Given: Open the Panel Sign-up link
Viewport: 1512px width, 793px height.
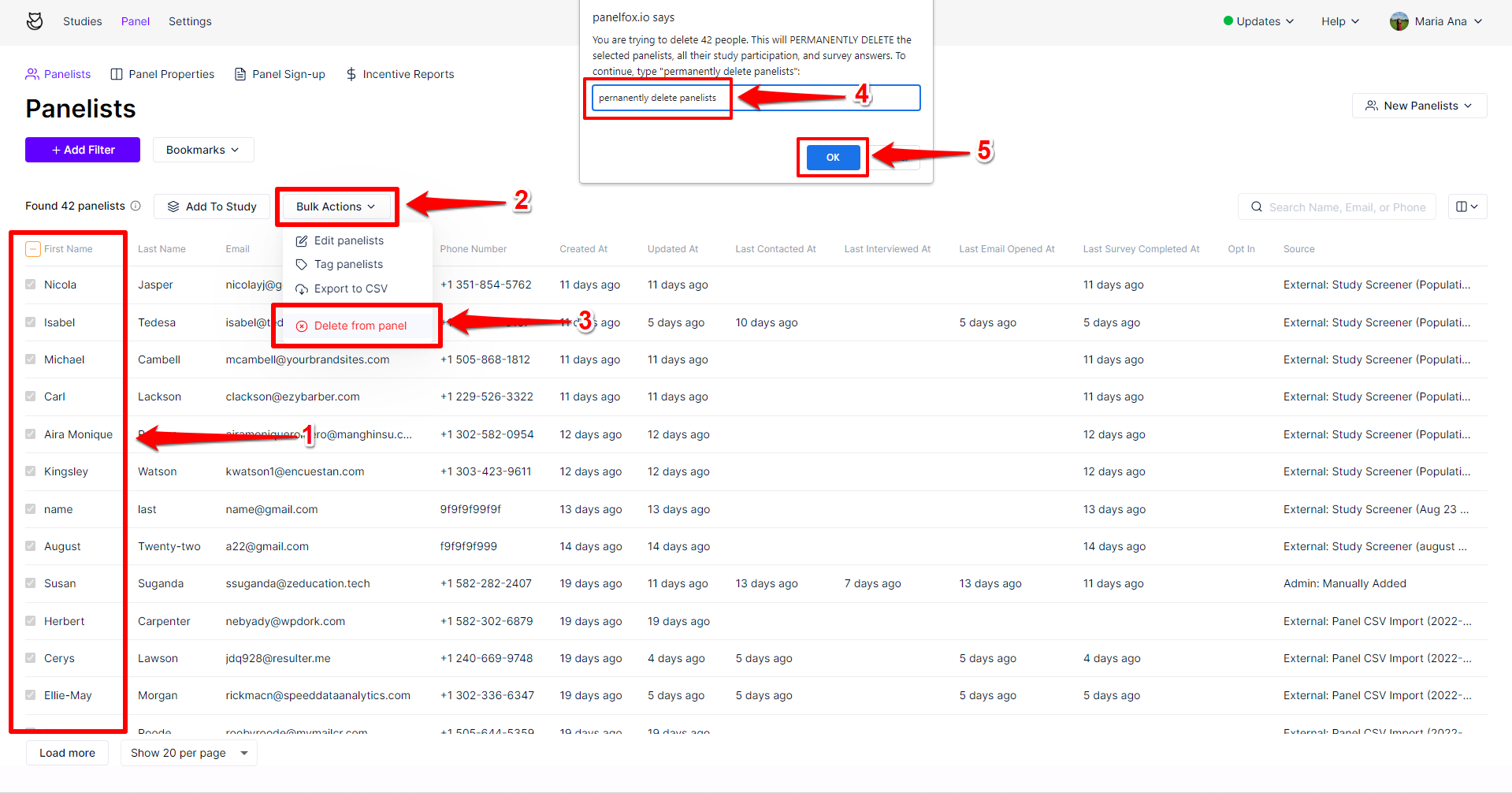Looking at the screenshot, I should click(280, 74).
